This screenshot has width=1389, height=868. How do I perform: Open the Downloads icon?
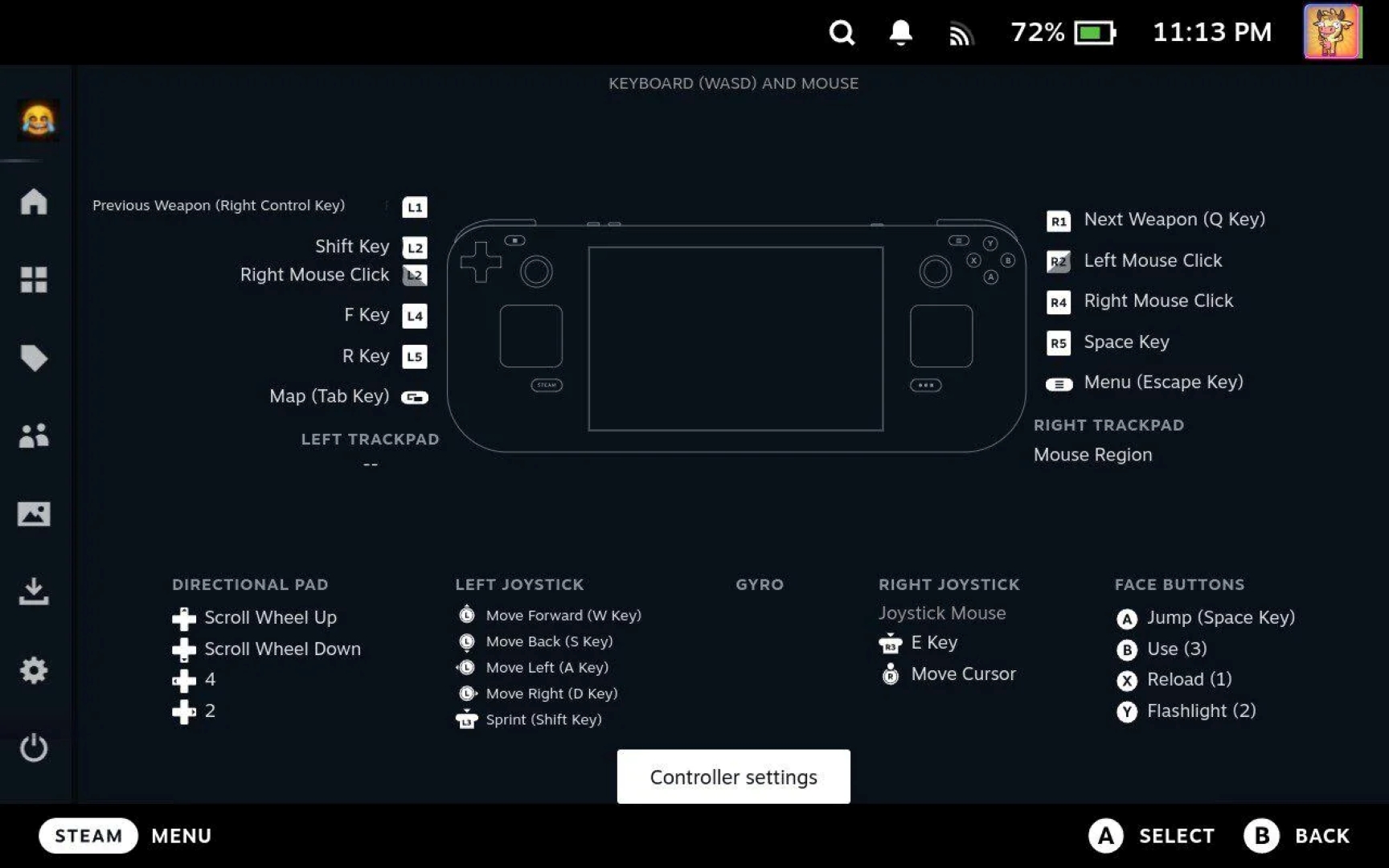tap(34, 592)
